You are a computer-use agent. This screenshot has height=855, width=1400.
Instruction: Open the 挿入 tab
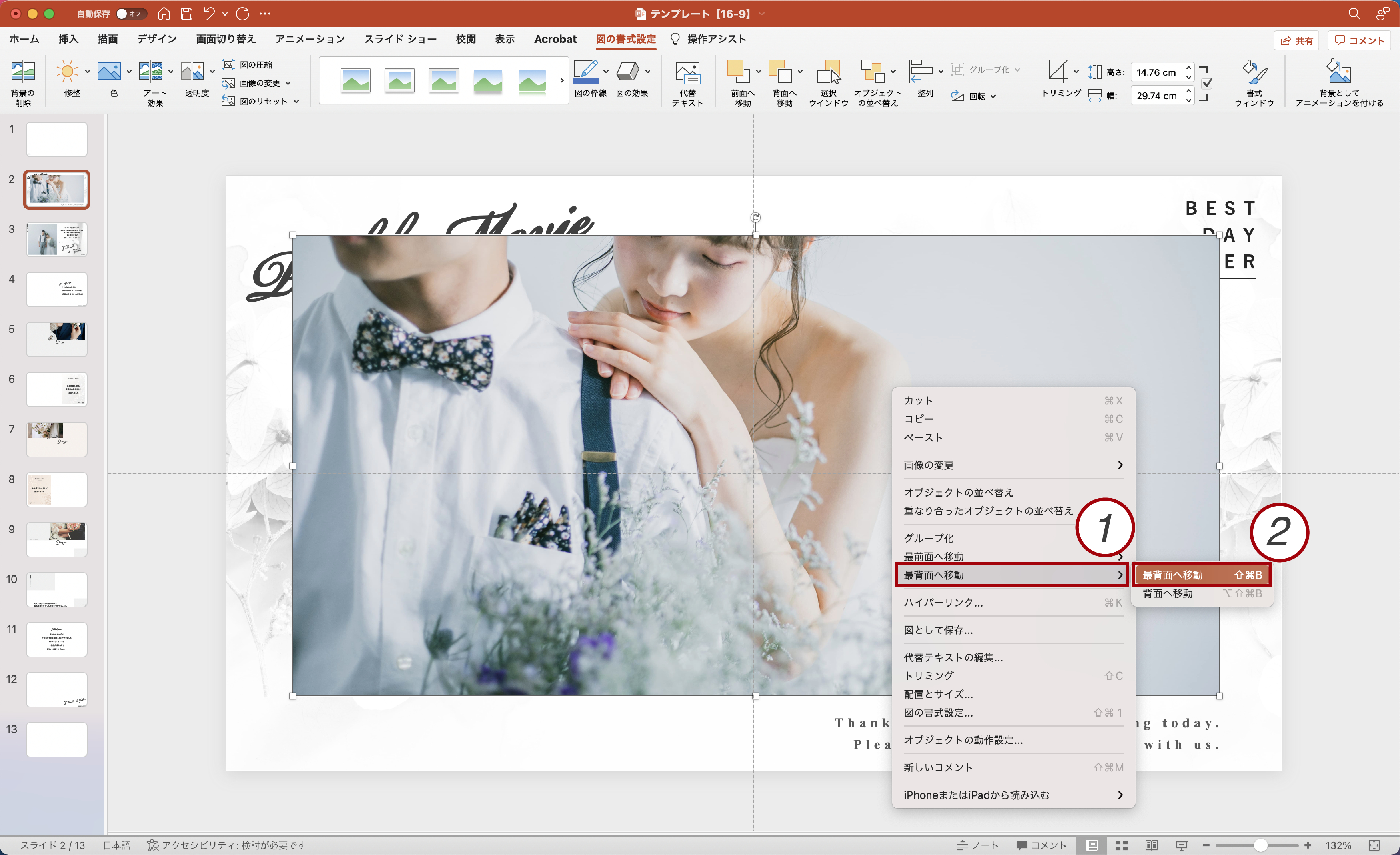(68, 39)
